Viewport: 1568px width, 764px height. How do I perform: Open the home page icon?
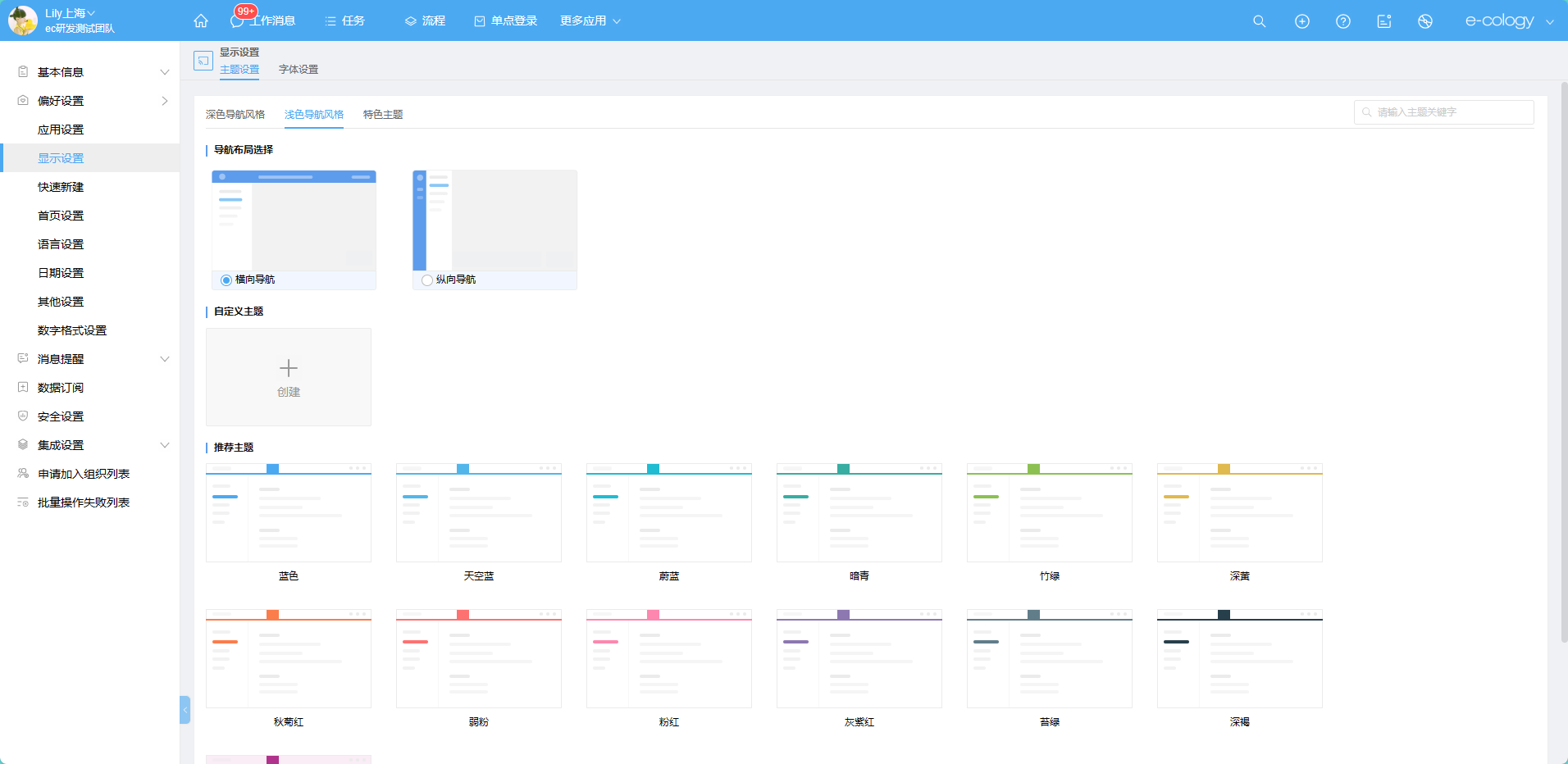201,20
